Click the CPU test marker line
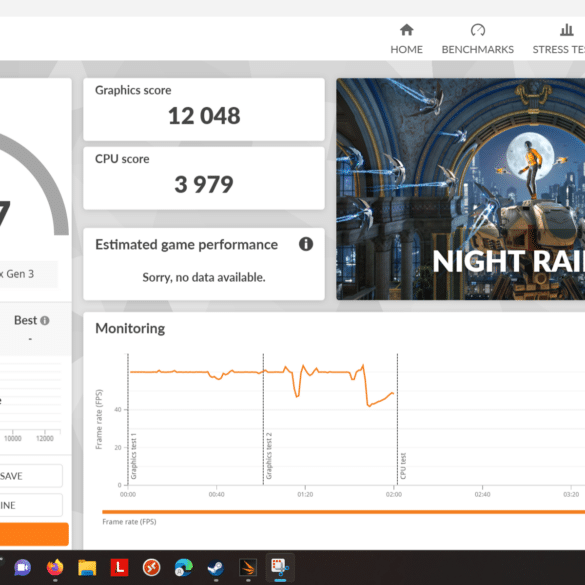This screenshot has width=585, height=585. click(397, 419)
